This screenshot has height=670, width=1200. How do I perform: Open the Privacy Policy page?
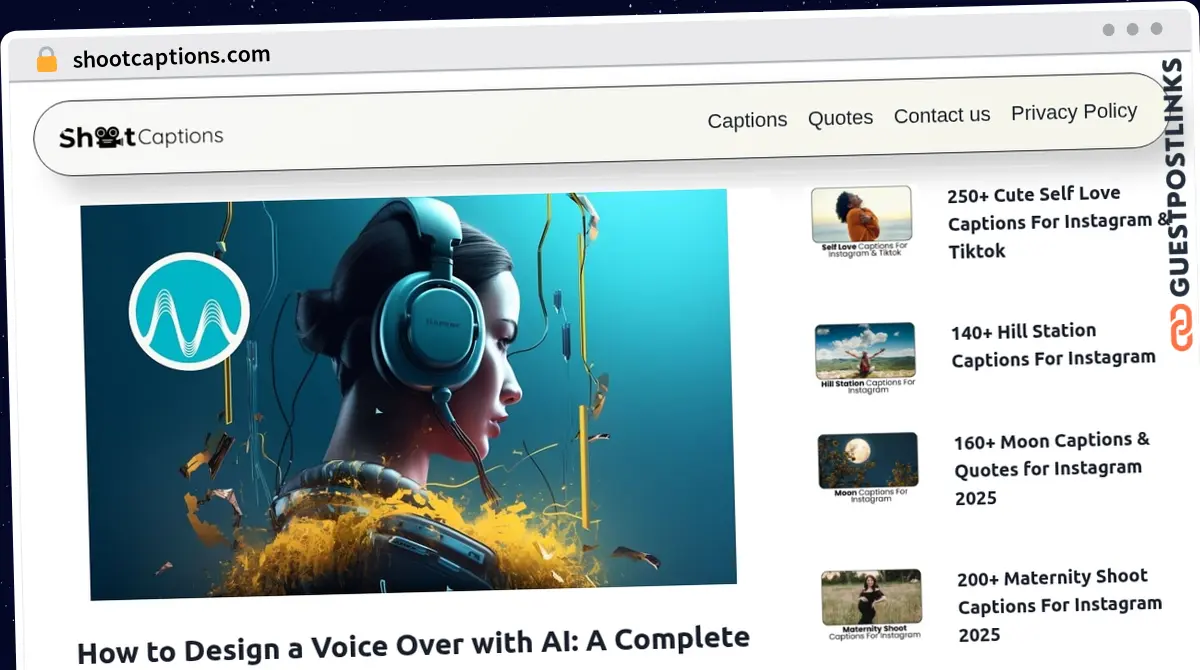pos(1074,111)
